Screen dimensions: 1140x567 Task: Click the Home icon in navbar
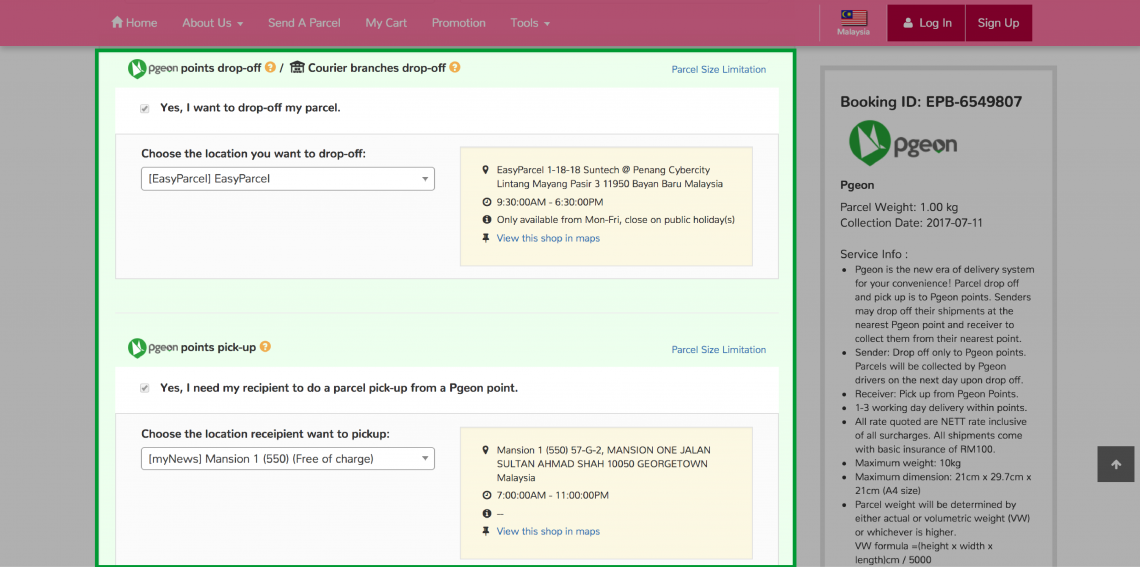pyautogui.click(x=117, y=22)
